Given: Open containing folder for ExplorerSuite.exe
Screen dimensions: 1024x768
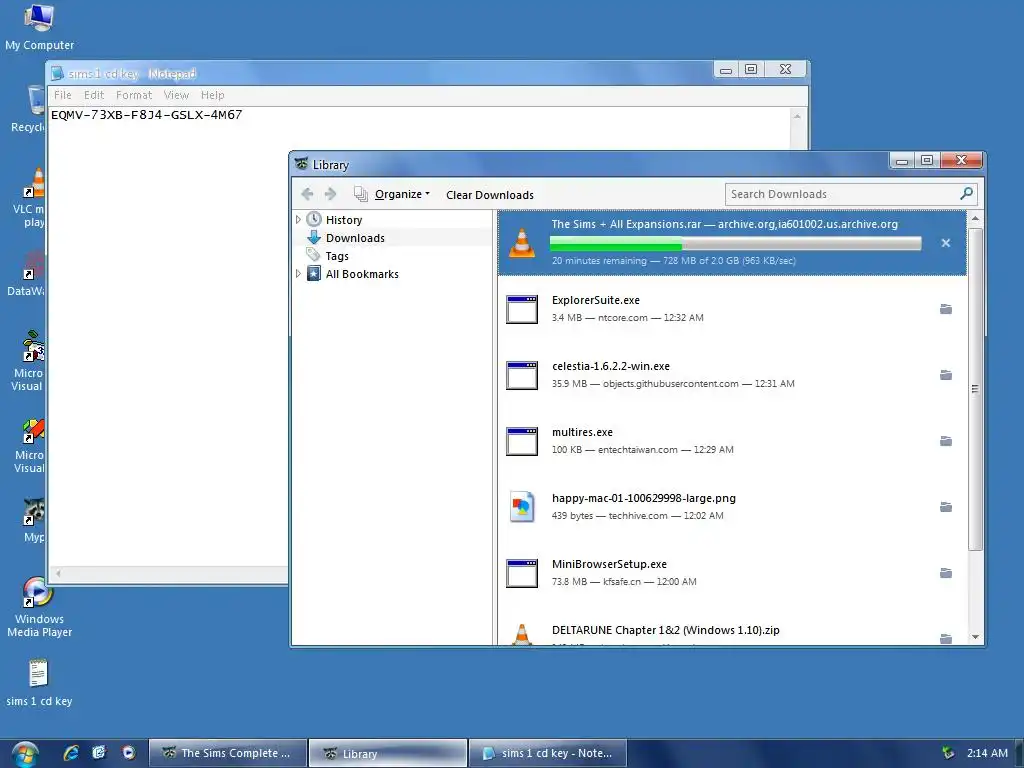Looking at the screenshot, I should coord(946,309).
